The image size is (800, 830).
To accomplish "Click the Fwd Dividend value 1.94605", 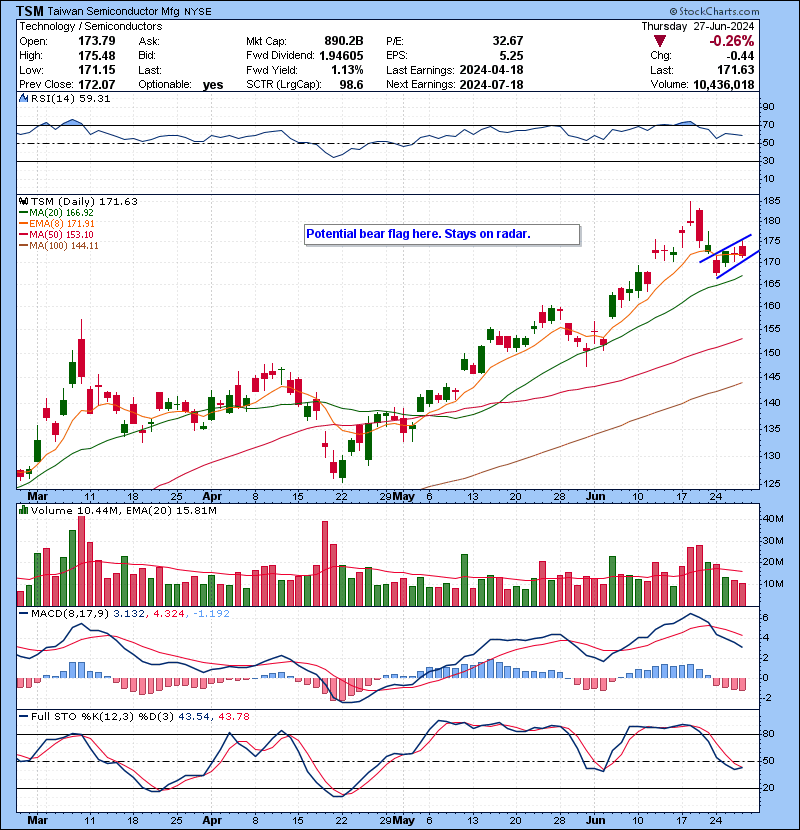I will click(x=341, y=56).
